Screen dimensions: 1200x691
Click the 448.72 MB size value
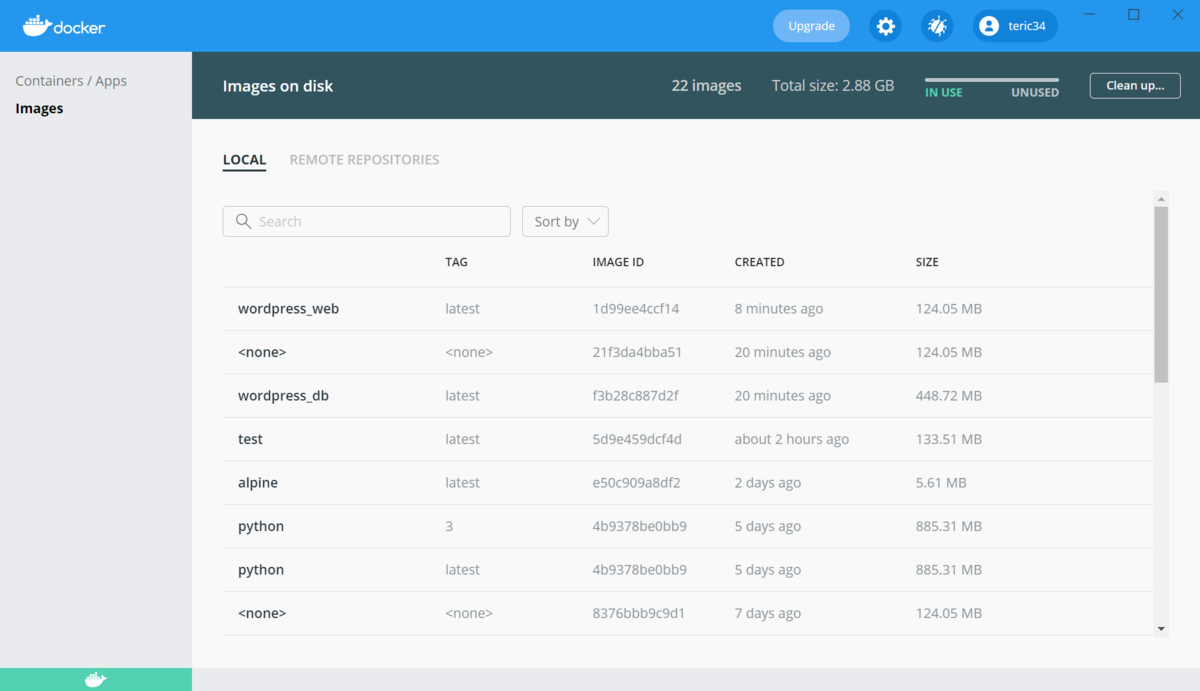(x=949, y=396)
